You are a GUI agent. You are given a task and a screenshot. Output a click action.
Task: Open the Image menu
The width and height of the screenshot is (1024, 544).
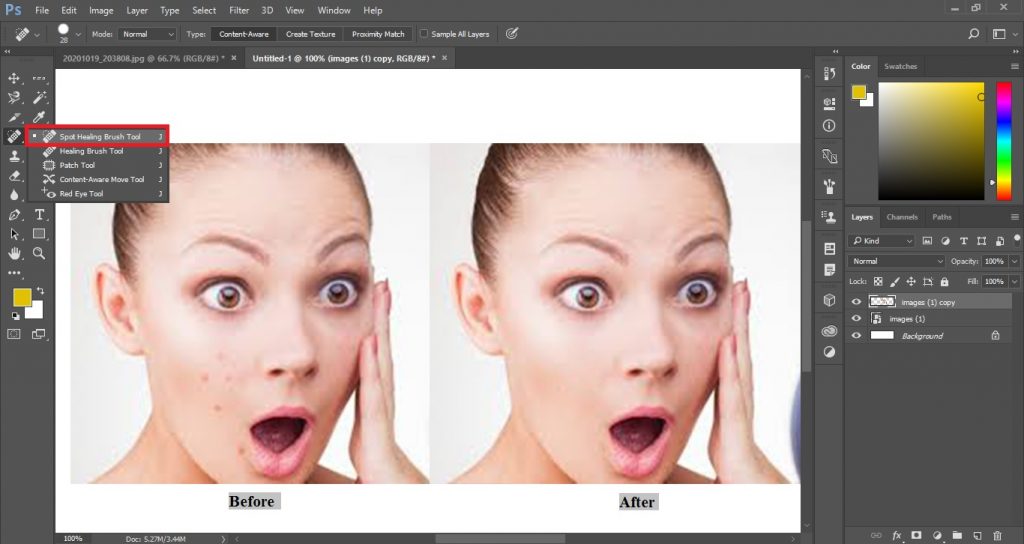point(101,10)
